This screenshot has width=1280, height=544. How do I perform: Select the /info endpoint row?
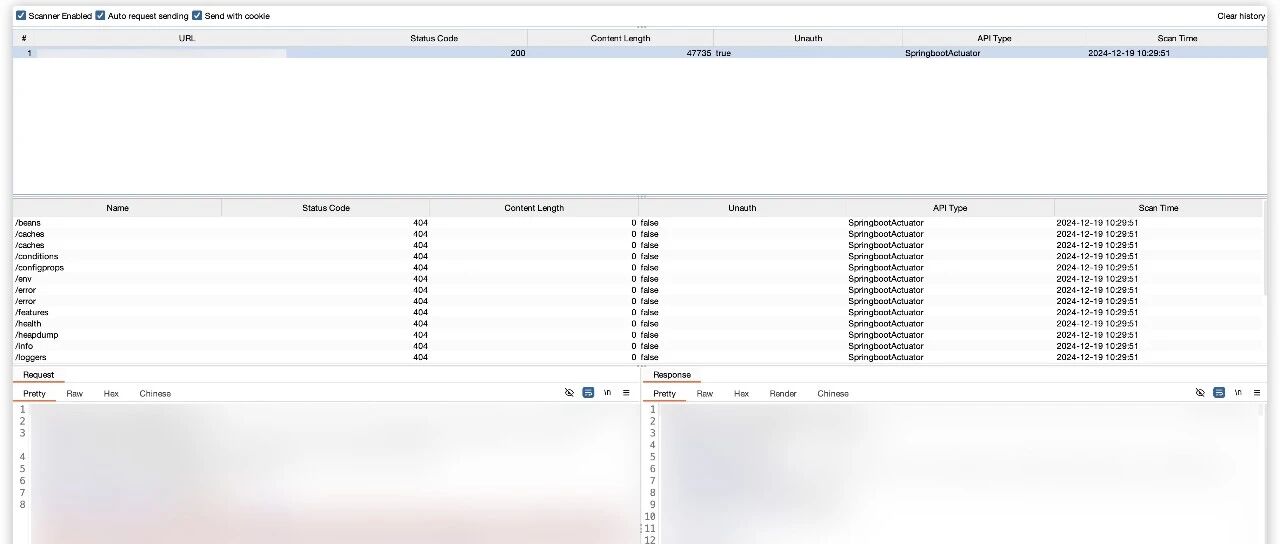(638, 346)
